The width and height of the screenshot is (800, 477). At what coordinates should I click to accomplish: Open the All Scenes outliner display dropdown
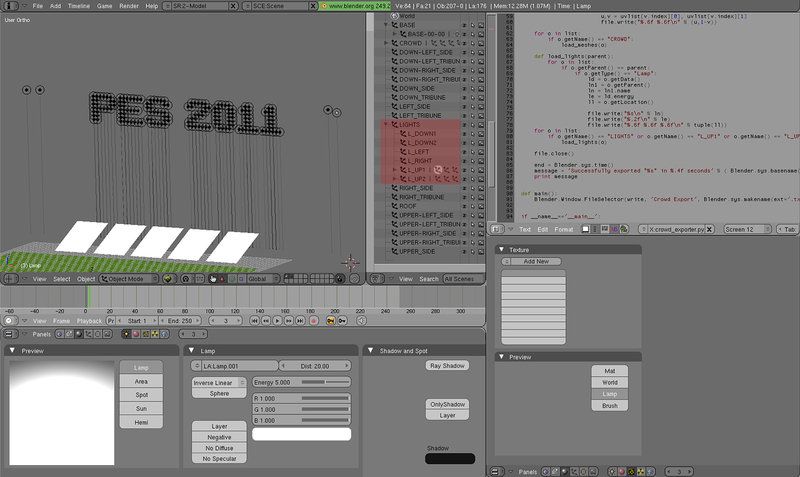coord(463,279)
